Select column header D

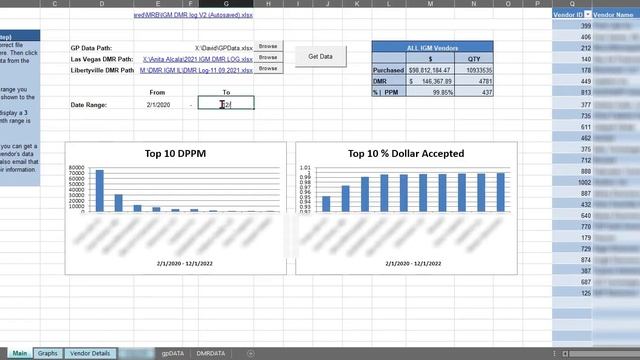[x=102, y=4]
